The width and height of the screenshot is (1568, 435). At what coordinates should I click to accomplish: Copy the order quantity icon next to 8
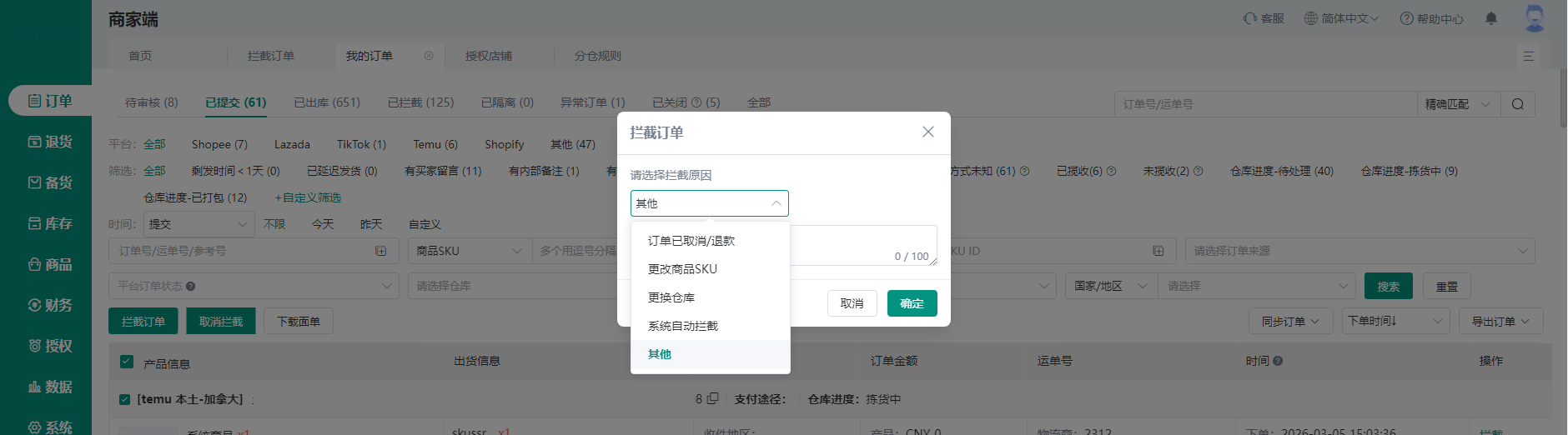[712, 399]
